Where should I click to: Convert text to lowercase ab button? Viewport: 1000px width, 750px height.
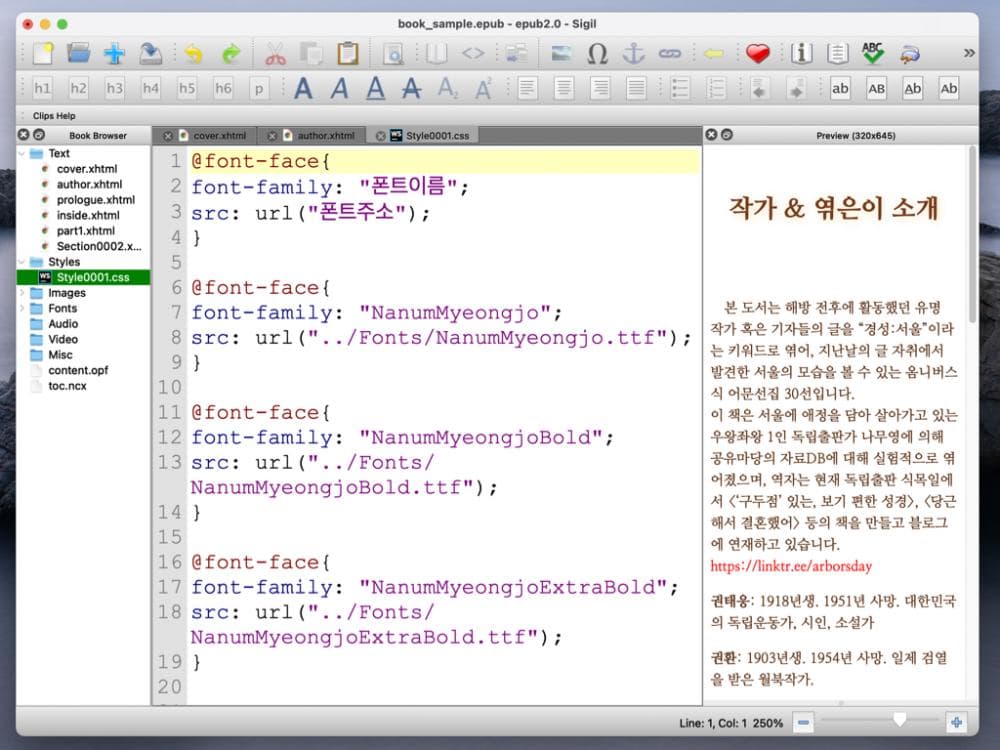point(840,88)
